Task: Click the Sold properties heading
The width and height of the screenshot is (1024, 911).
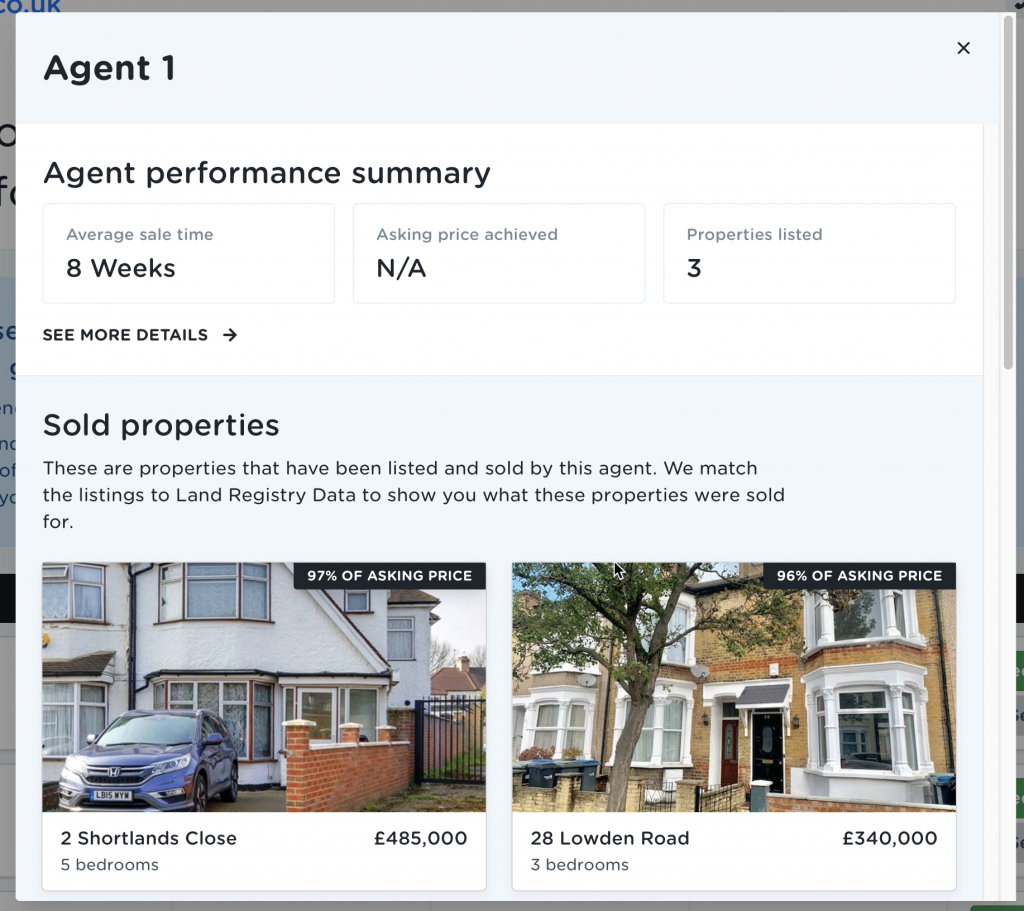Action: pyautogui.click(x=161, y=425)
